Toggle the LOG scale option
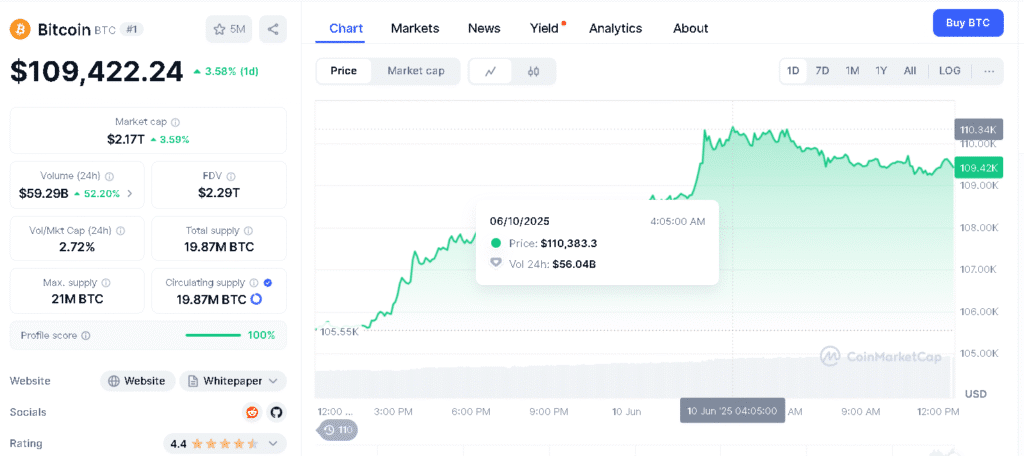This screenshot has height=456, width=1024. (949, 71)
